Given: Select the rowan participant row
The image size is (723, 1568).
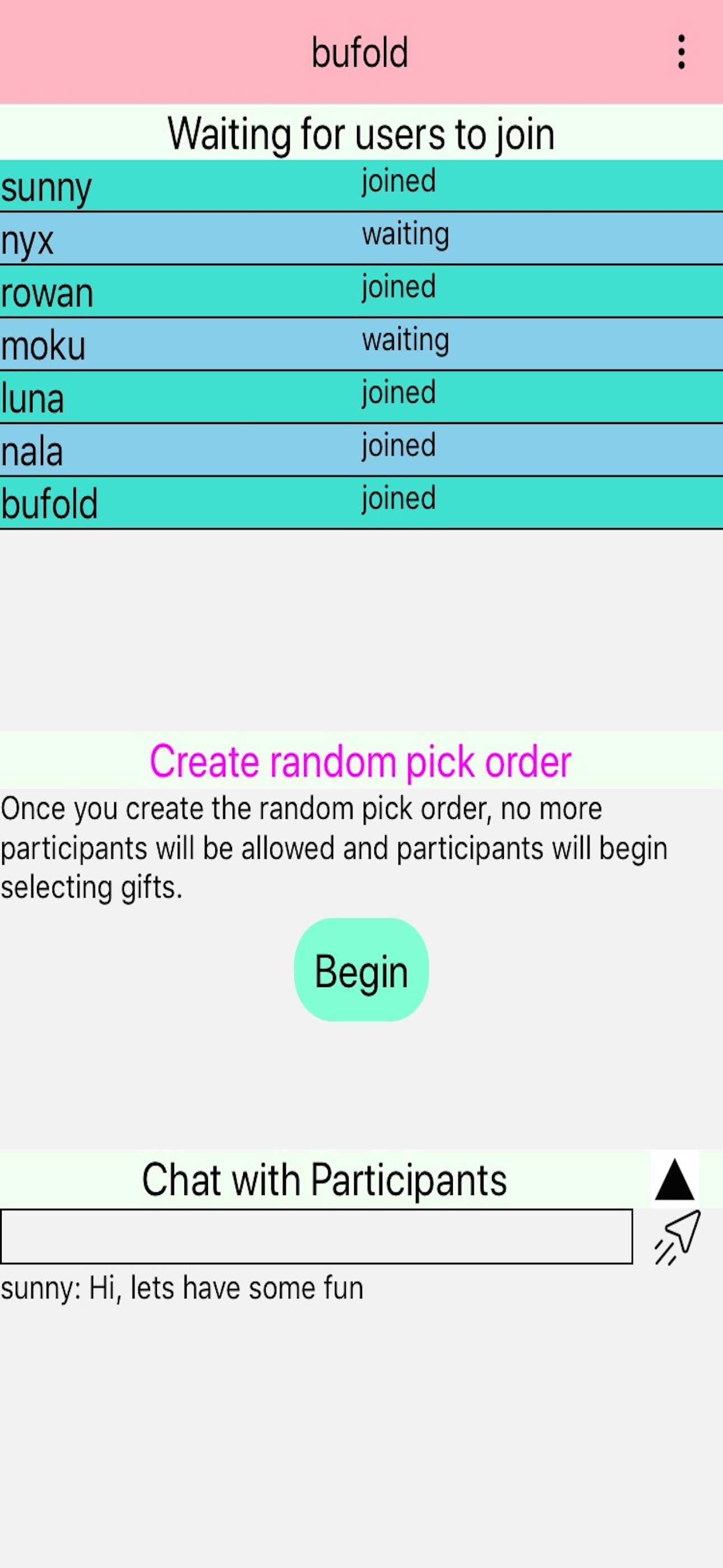Looking at the screenshot, I should pyautogui.click(x=361, y=292).
